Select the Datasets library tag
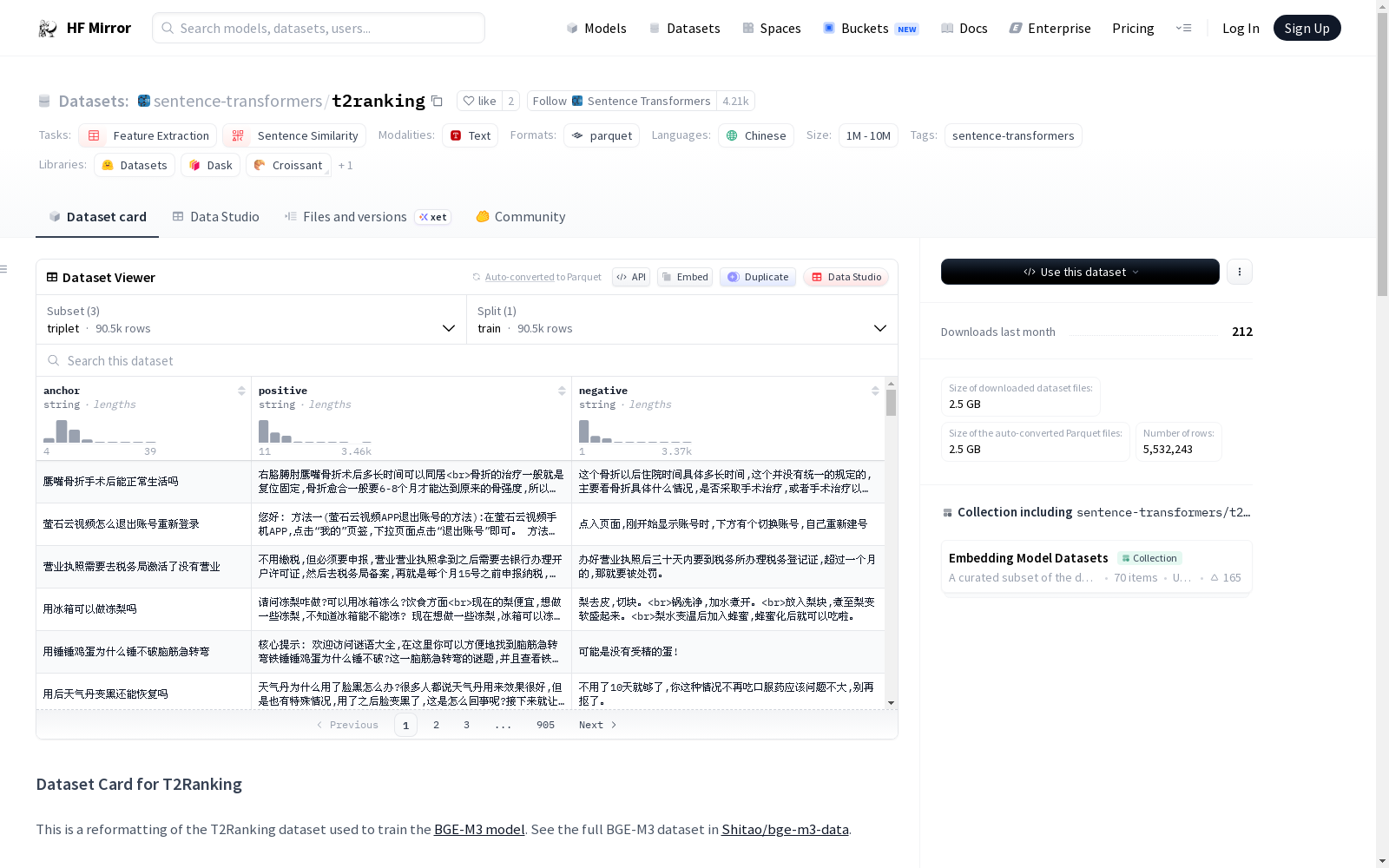Viewport: 1389px width, 868px height. [x=135, y=165]
